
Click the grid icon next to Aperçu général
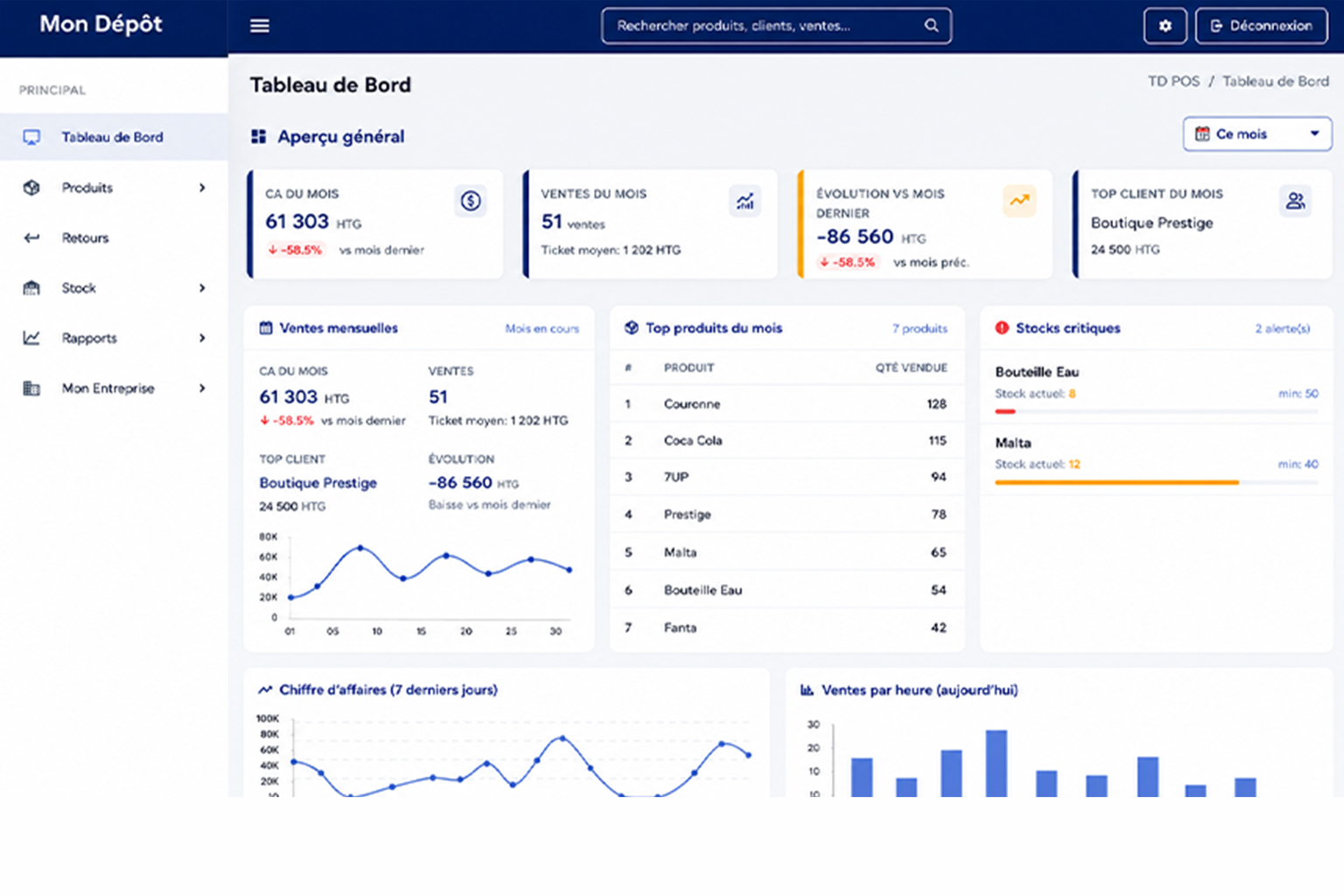[258, 136]
